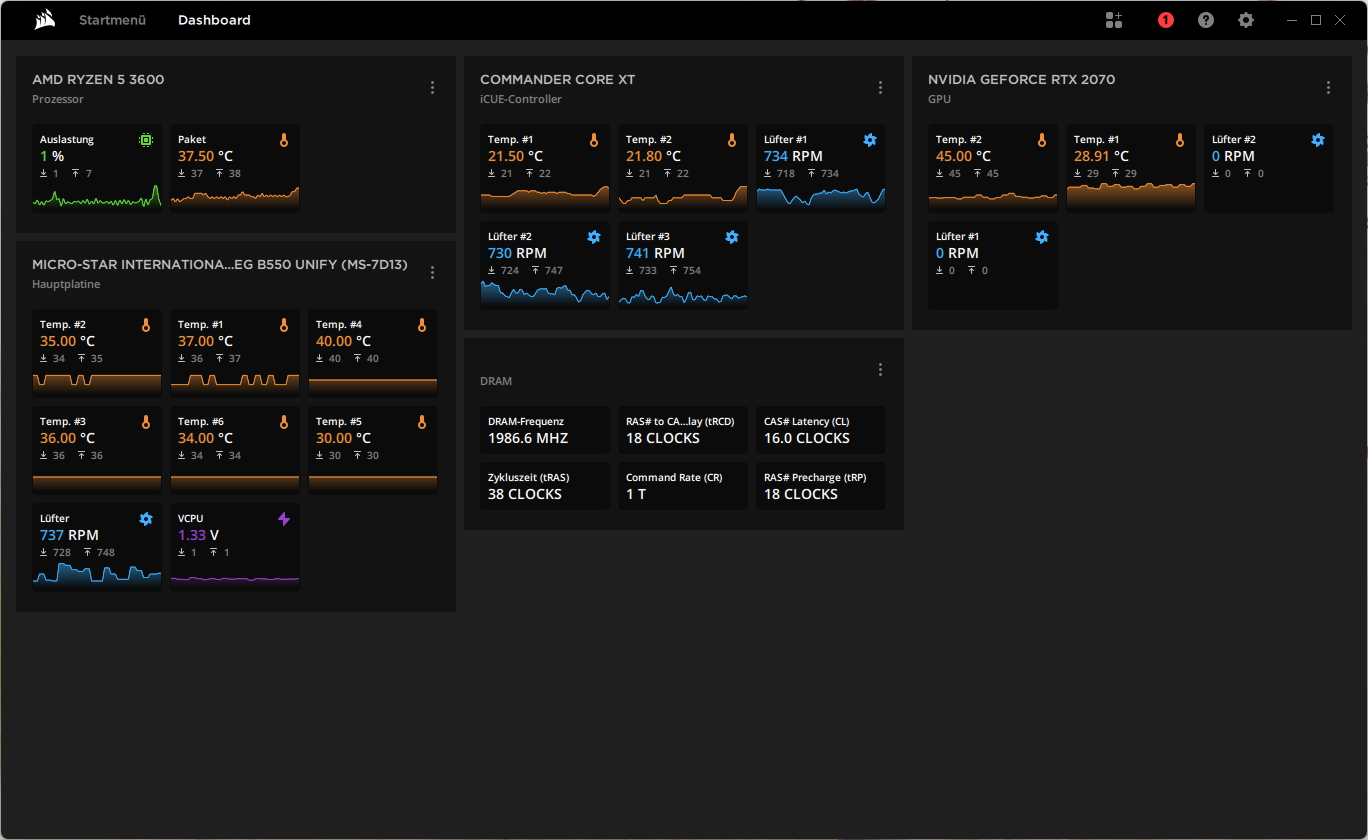Click the thermometer icon on Paket tile
The height and width of the screenshot is (840, 1368).
284,140
